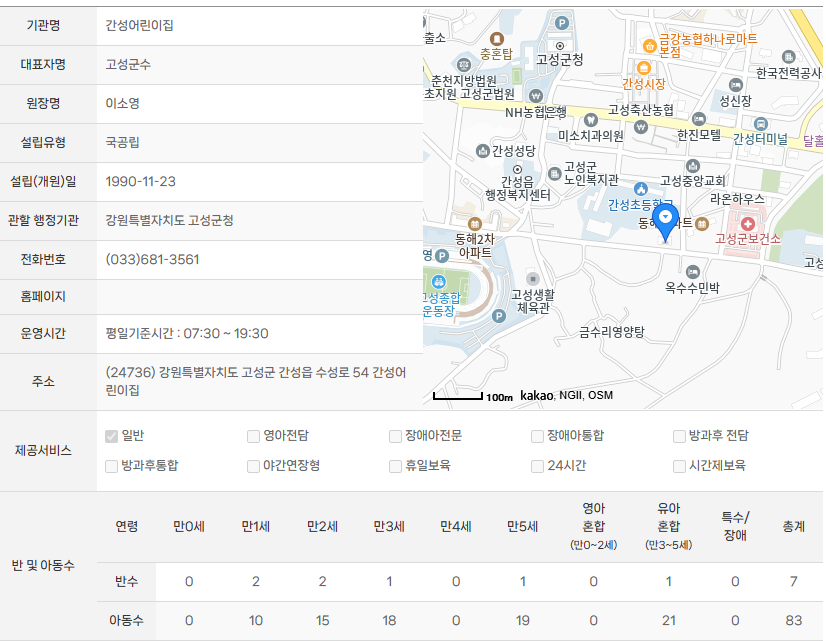Click the 금수리영양탕 map label

click(612, 332)
